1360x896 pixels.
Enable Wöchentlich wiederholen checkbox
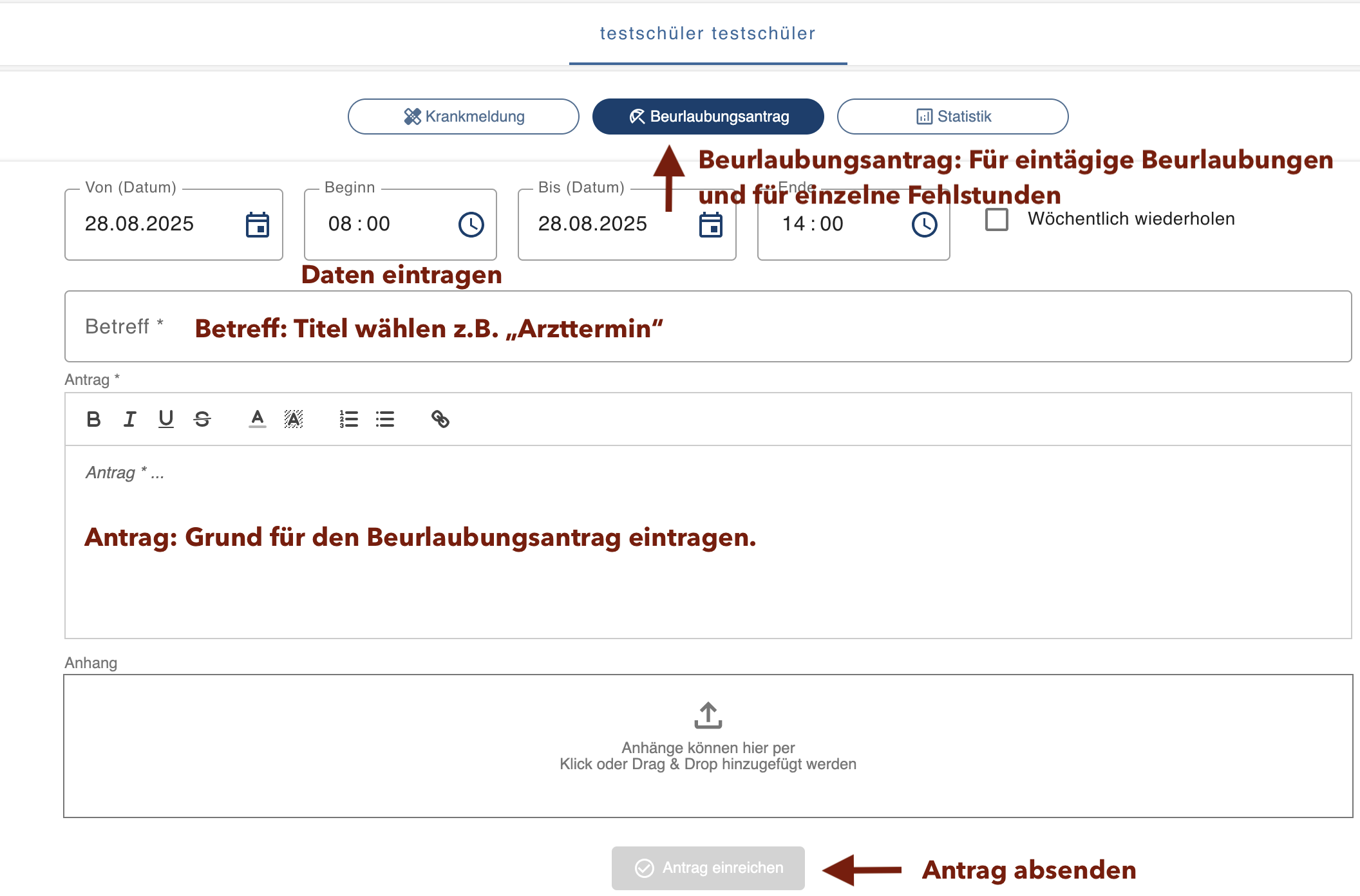click(x=997, y=219)
